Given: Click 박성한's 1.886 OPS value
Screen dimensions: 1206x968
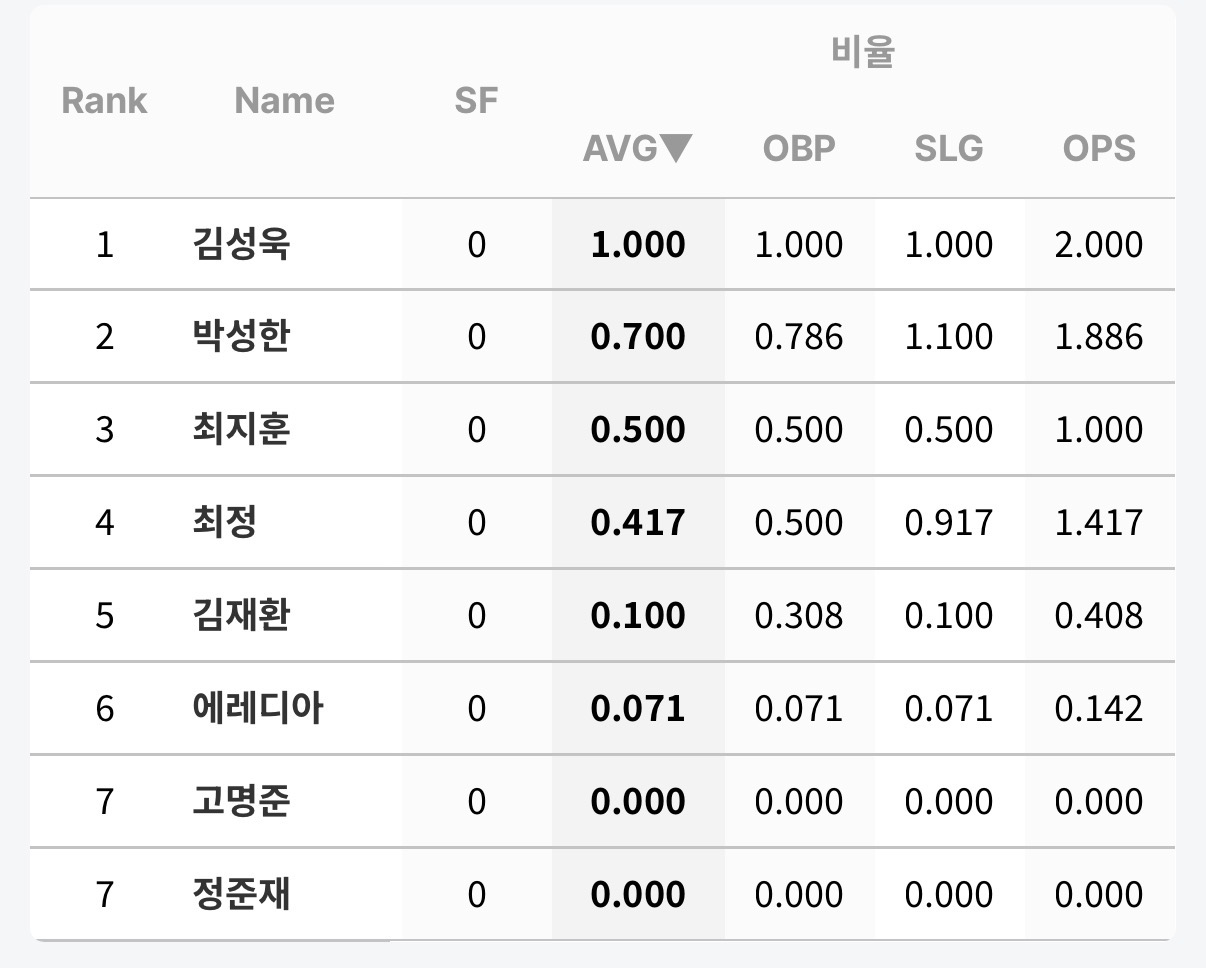Looking at the screenshot, I should pyautogui.click(x=1098, y=337).
